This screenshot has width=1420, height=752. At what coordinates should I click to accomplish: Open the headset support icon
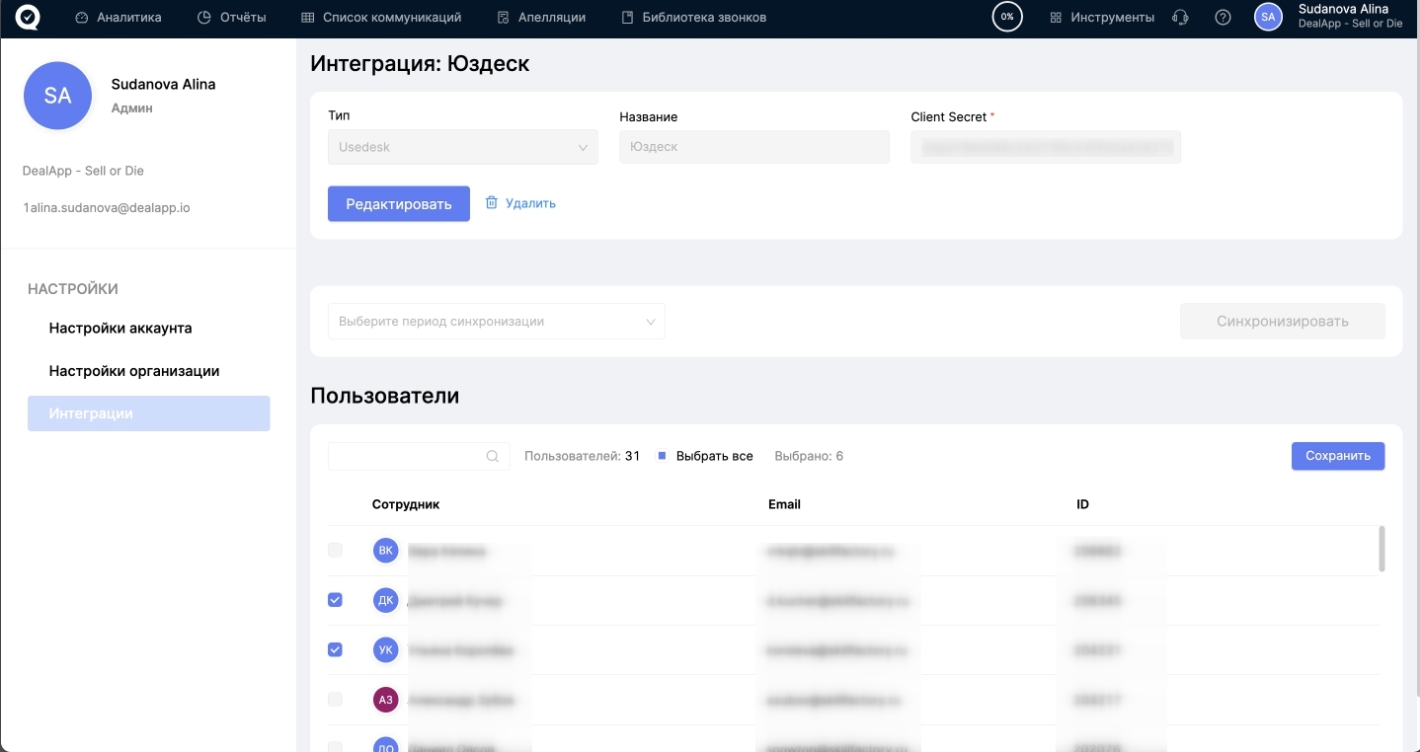pos(1180,18)
